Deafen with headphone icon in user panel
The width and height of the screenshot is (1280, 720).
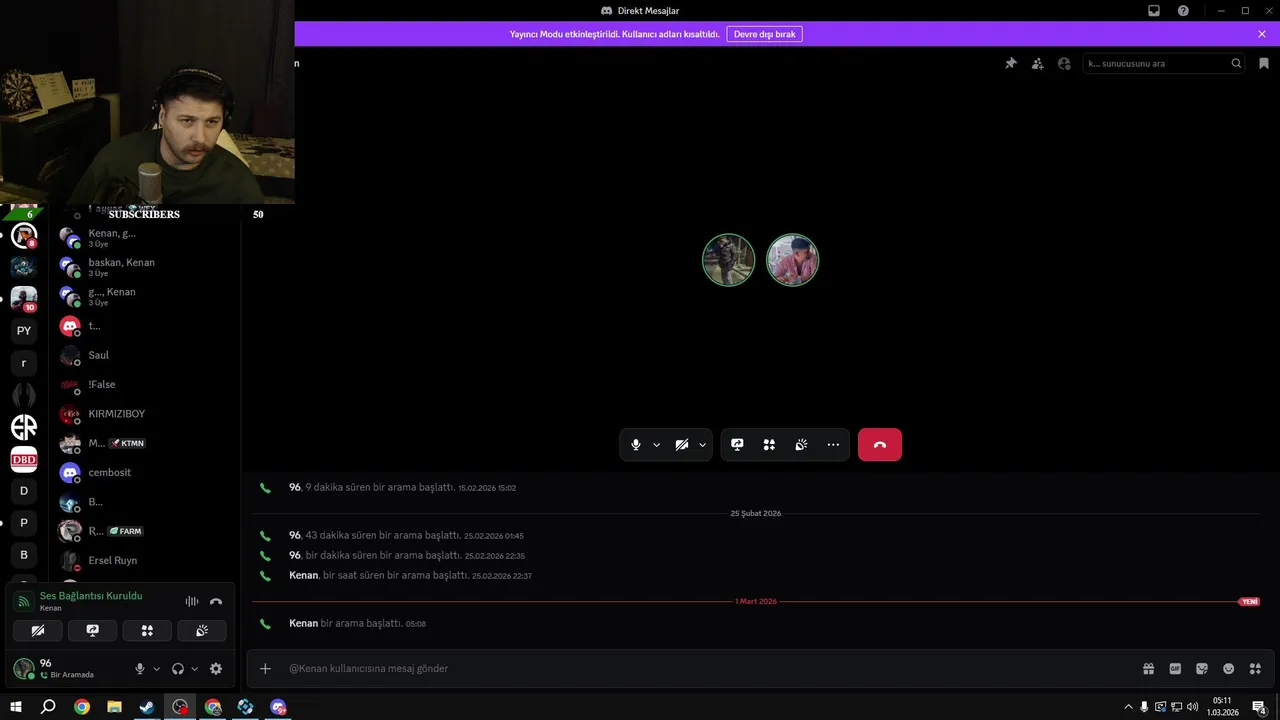178,669
